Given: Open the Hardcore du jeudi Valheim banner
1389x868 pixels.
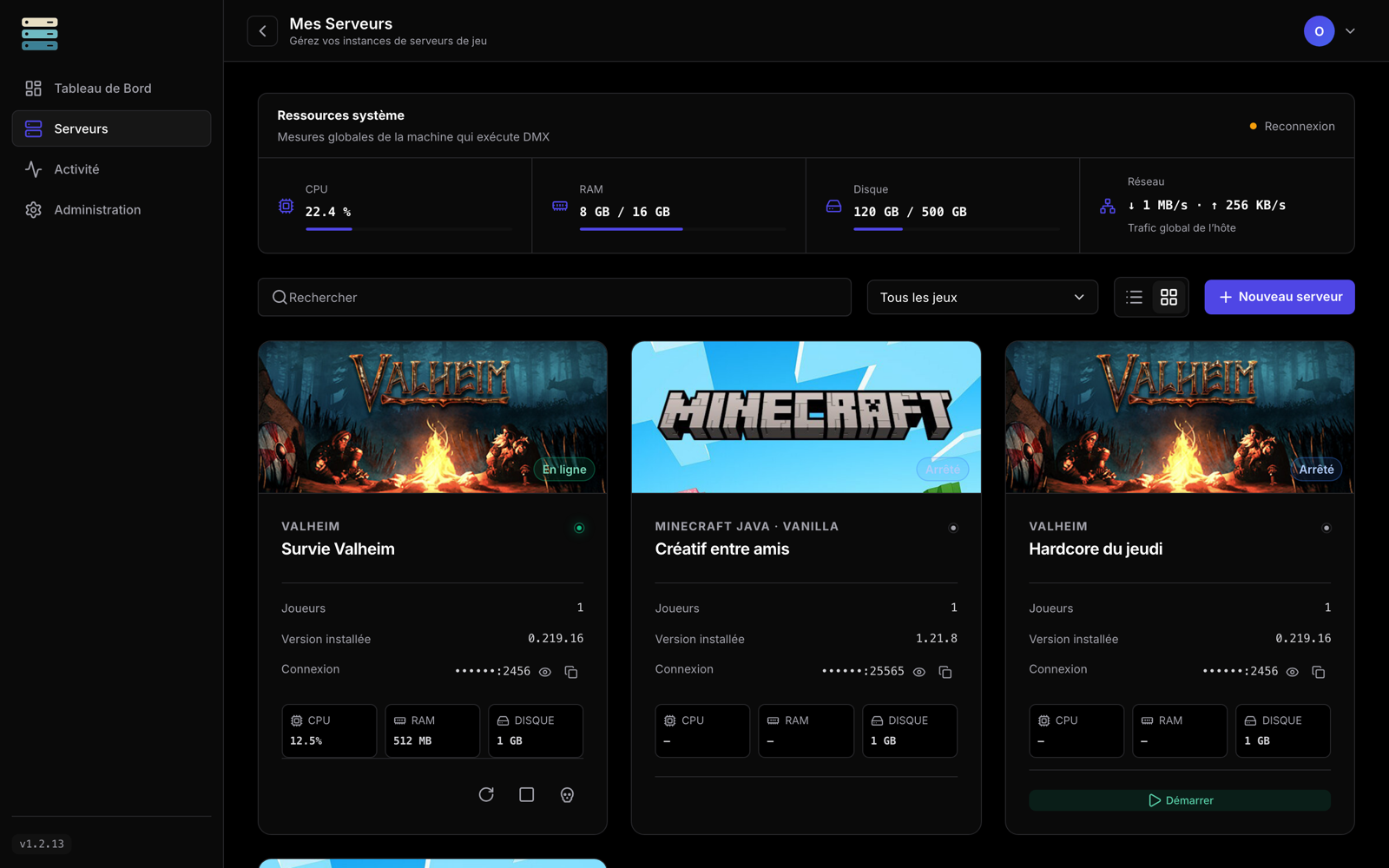Looking at the screenshot, I should (1180, 417).
